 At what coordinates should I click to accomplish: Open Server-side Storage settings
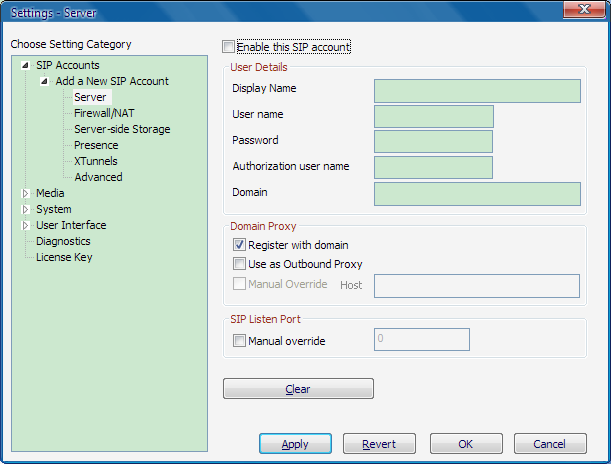(x=122, y=129)
